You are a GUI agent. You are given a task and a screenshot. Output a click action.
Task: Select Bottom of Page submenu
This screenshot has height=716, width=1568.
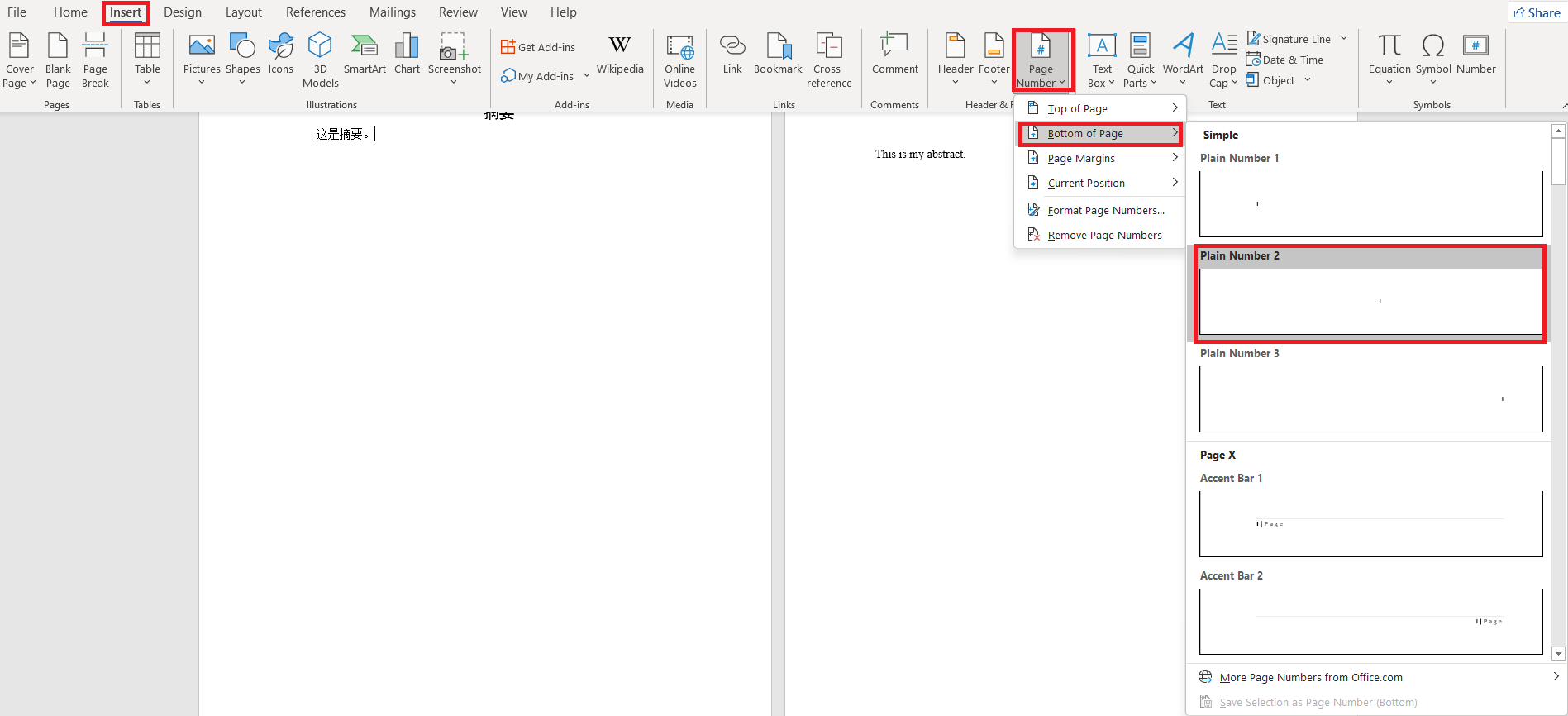tap(1100, 133)
